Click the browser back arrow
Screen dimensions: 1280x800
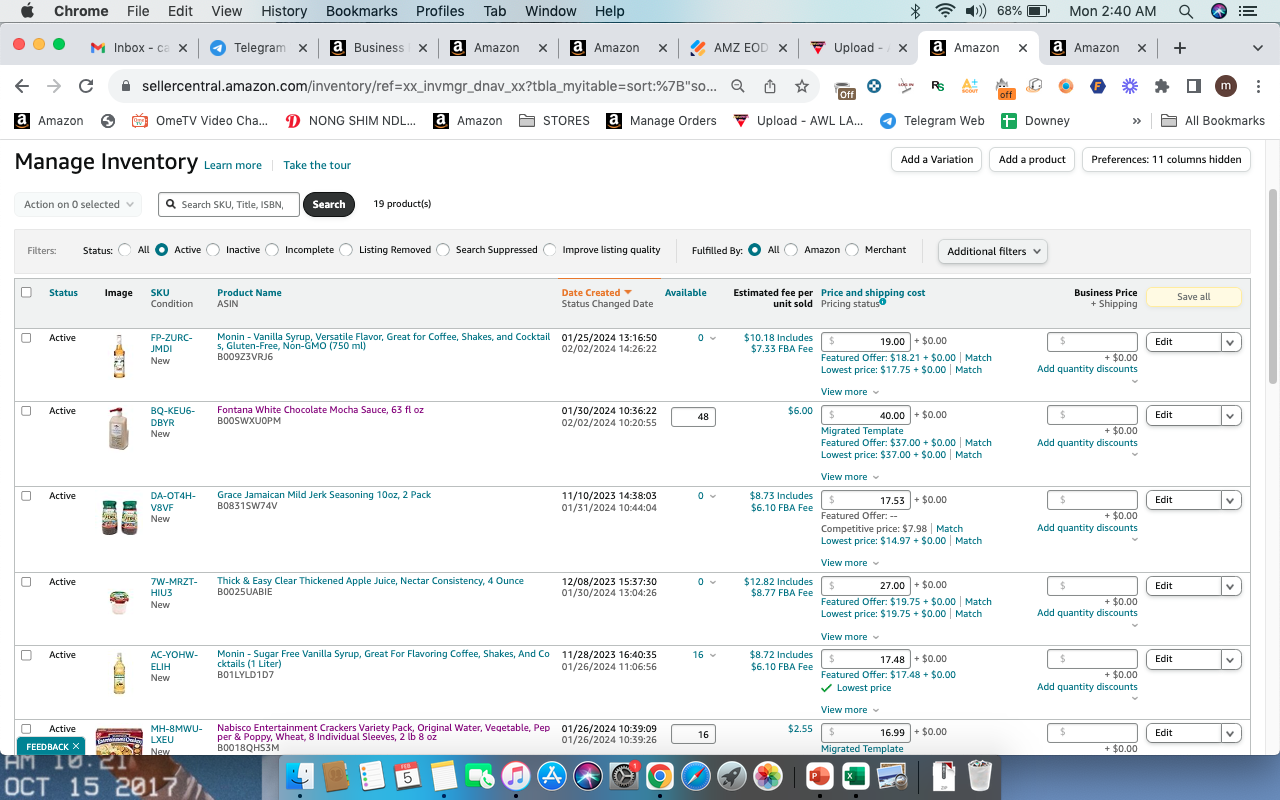click(x=22, y=86)
